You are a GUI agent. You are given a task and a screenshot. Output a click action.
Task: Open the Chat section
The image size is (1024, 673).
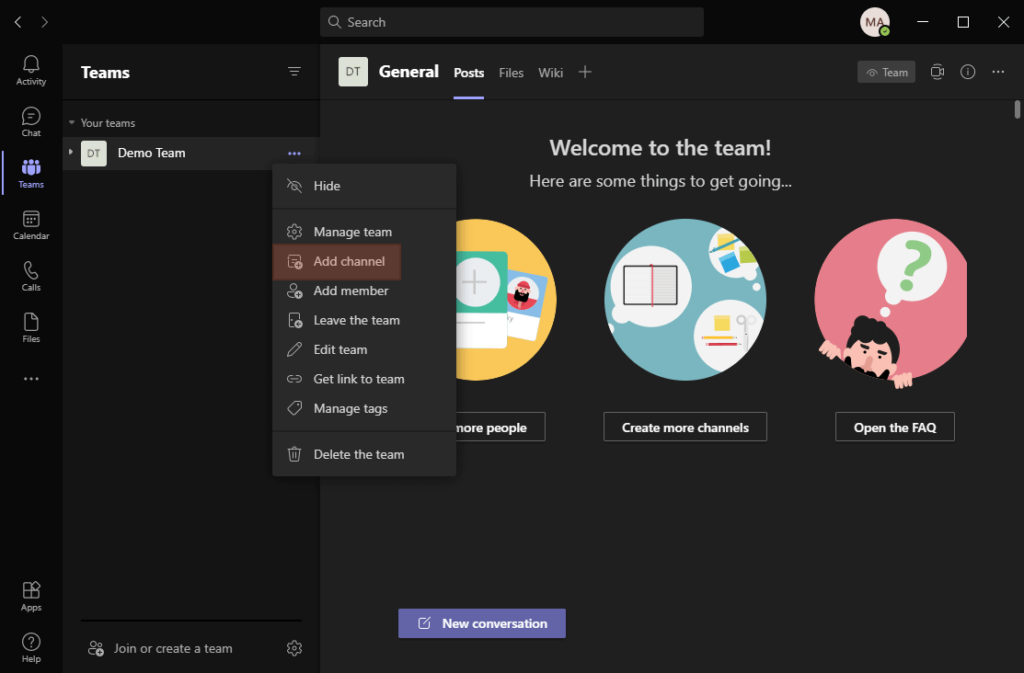pos(31,121)
